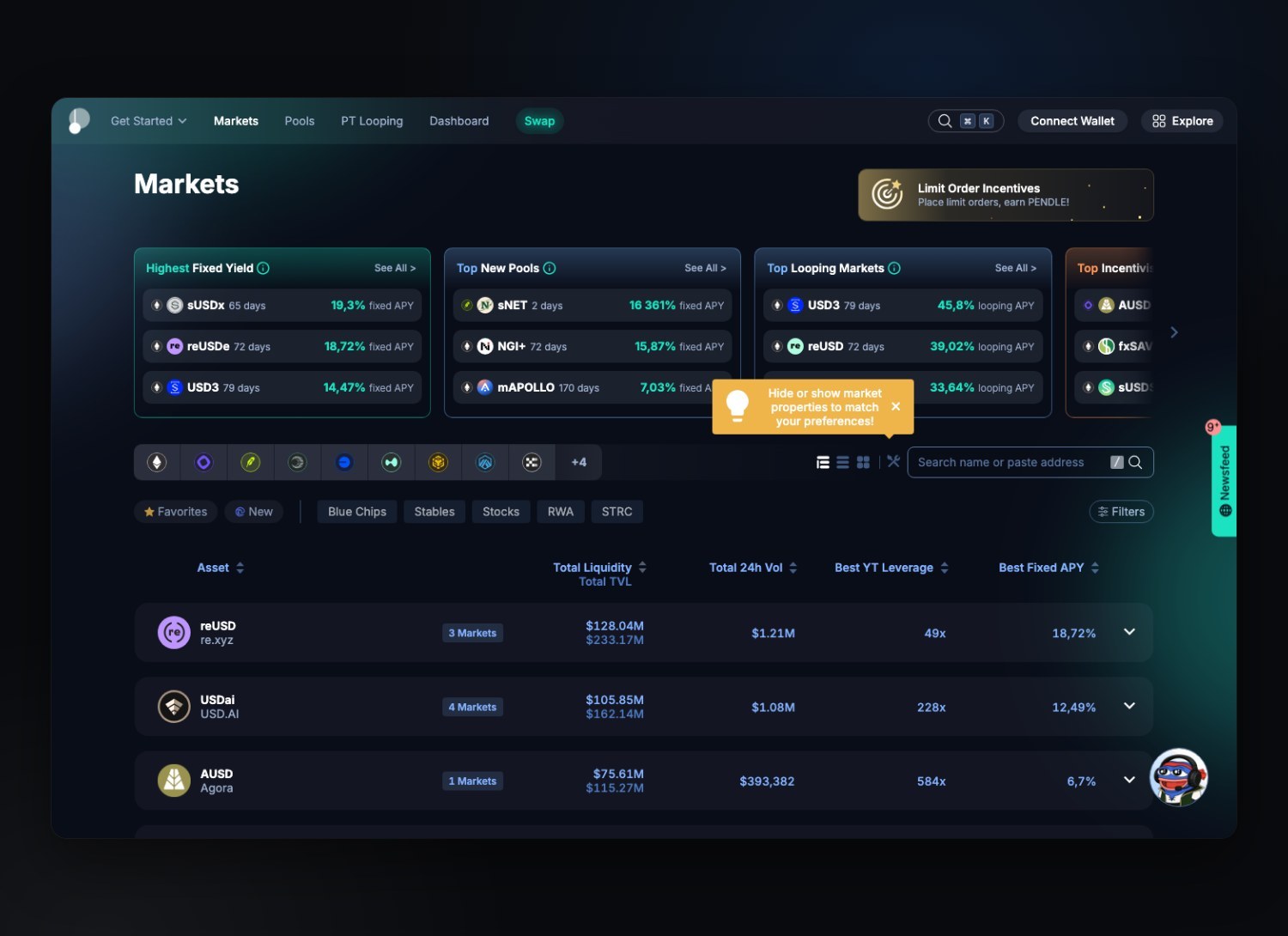Show the +4 additional chains
The height and width of the screenshot is (936, 1288).
(579, 462)
